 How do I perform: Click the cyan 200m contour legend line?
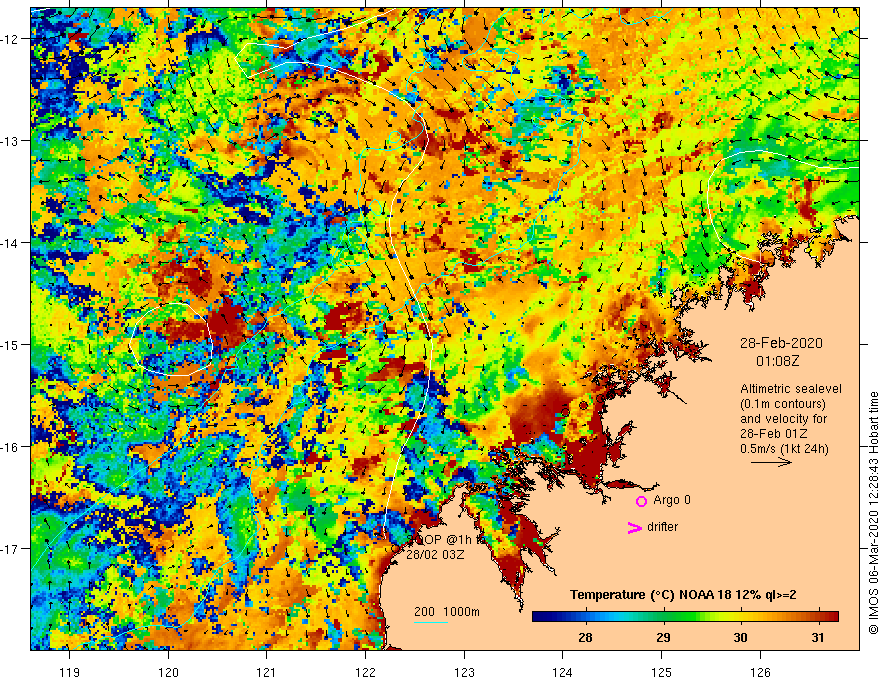430,622
